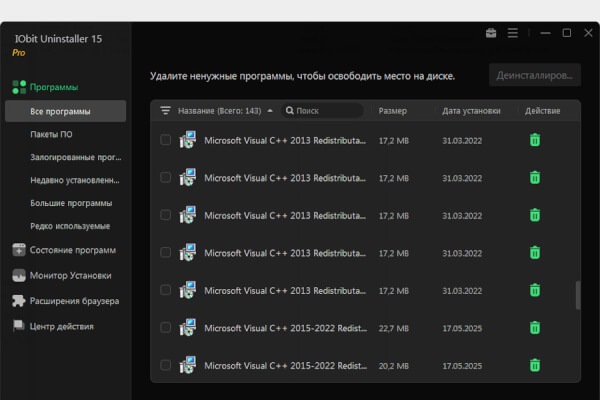600x400 pixels.
Task: Uninstall the 22,7 MB Visual C++ 2015-2022 entry
Action: (535, 328)
